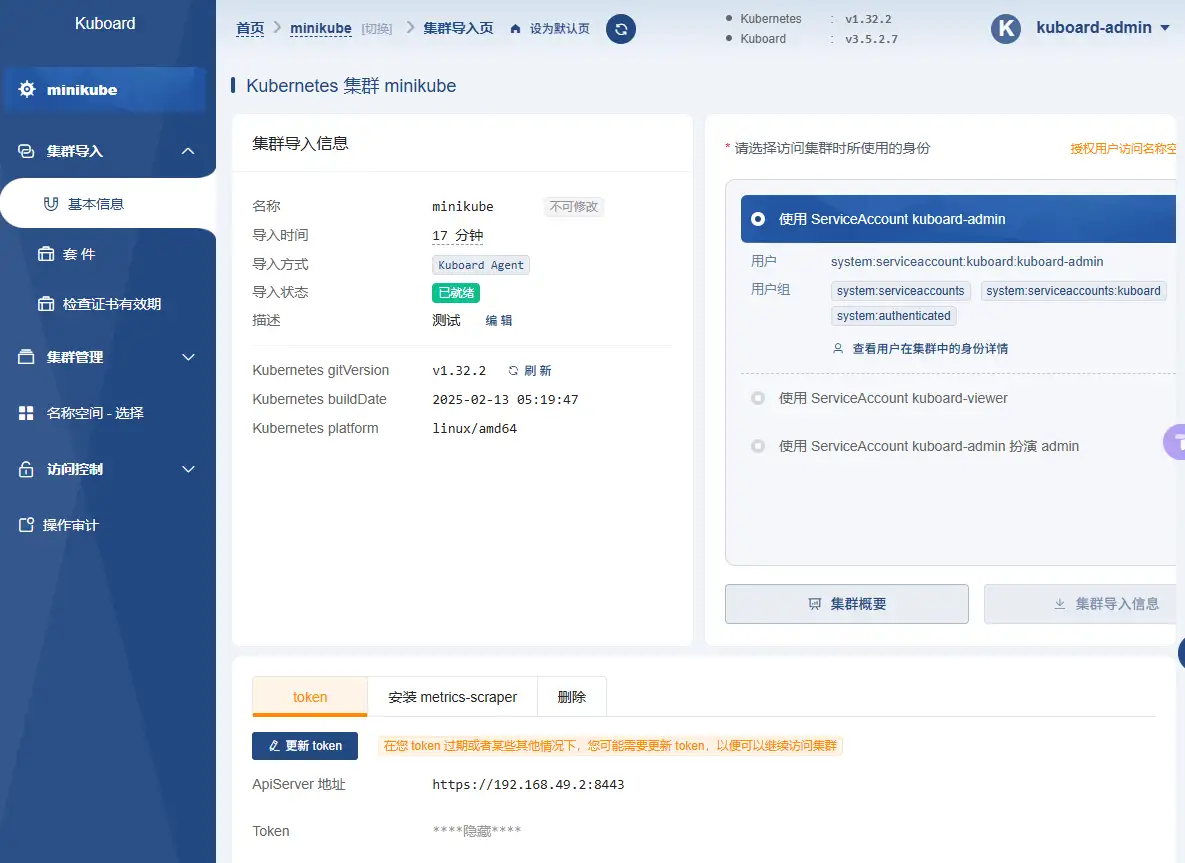
Task: Click the 访问控制 lock icon
Action: [x=26, y=469]
